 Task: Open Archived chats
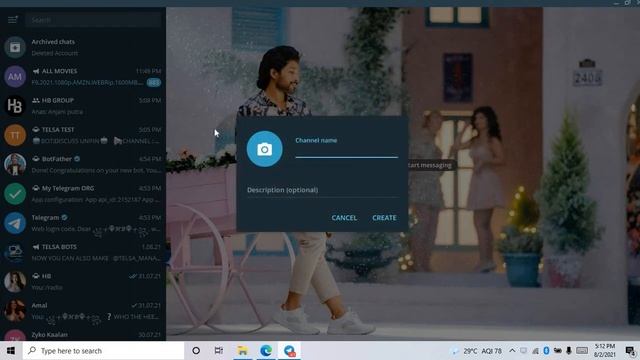pos(83,47)
